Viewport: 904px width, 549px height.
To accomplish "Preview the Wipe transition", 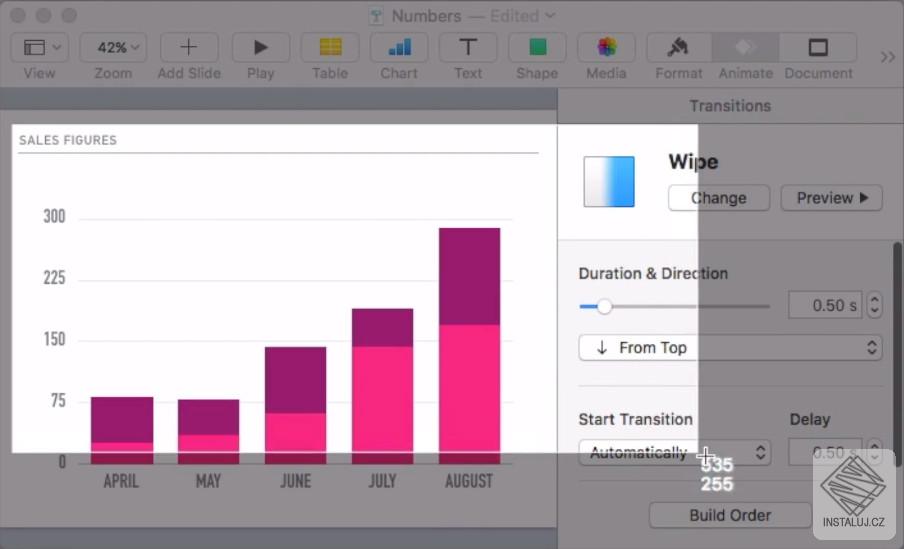I will pyautogui.click(x=831, y=198).
